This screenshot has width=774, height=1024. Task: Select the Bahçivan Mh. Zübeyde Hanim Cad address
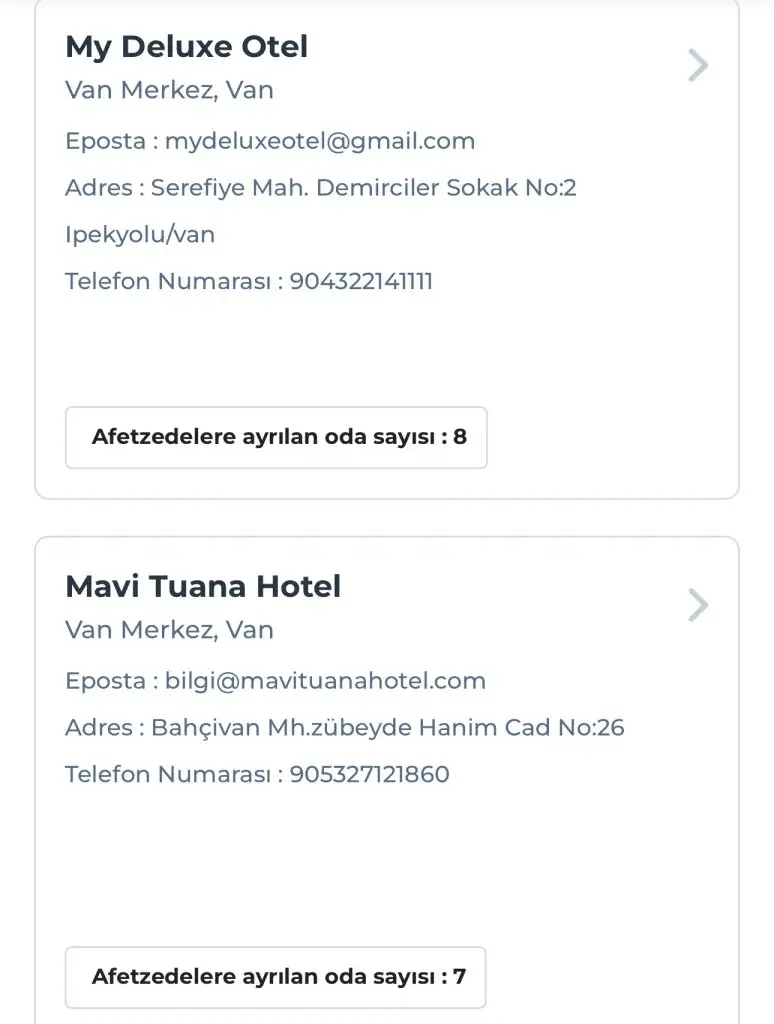[387, 728]
